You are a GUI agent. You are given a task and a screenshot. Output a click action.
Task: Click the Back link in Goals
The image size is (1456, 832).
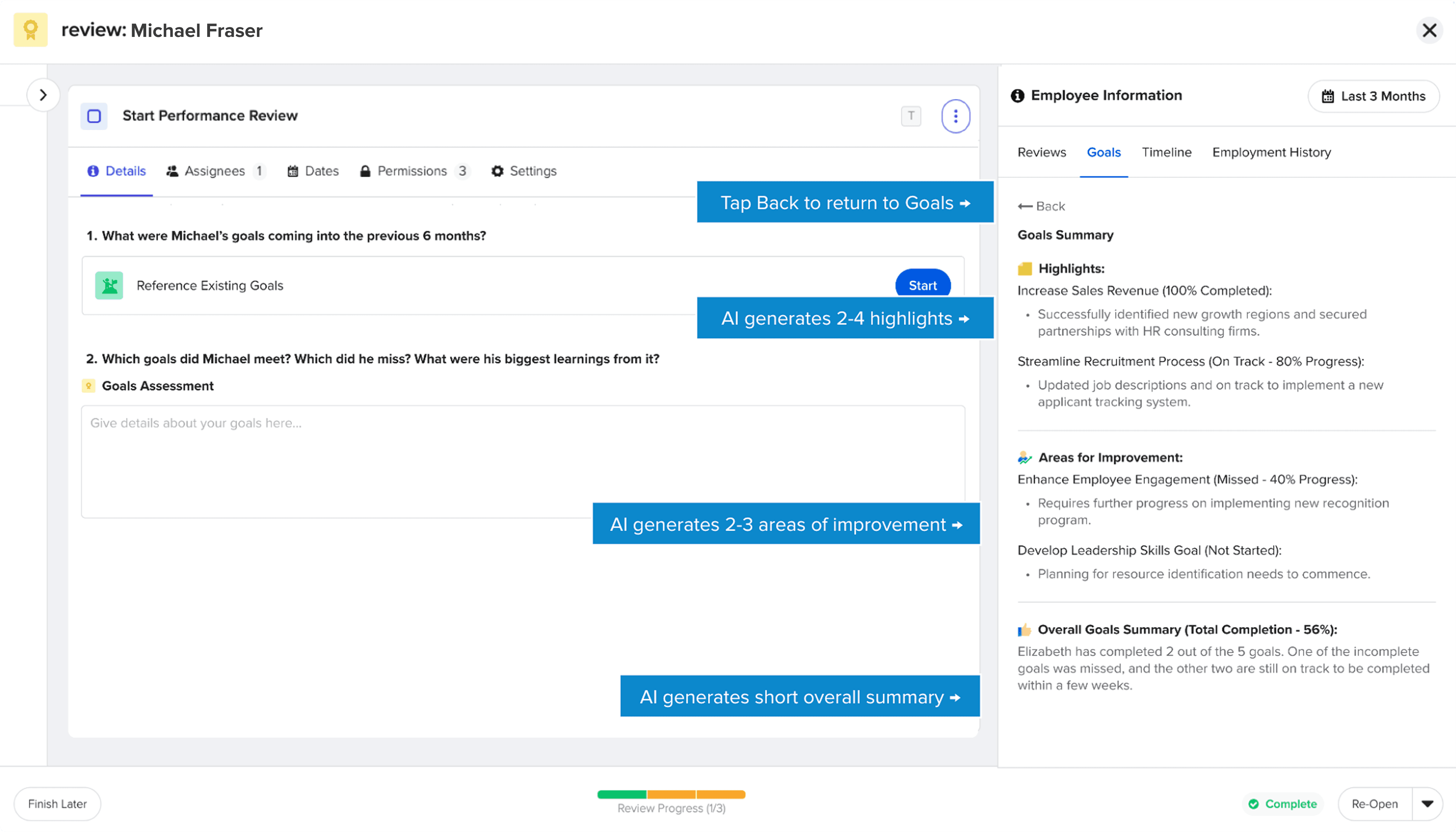1042,206
